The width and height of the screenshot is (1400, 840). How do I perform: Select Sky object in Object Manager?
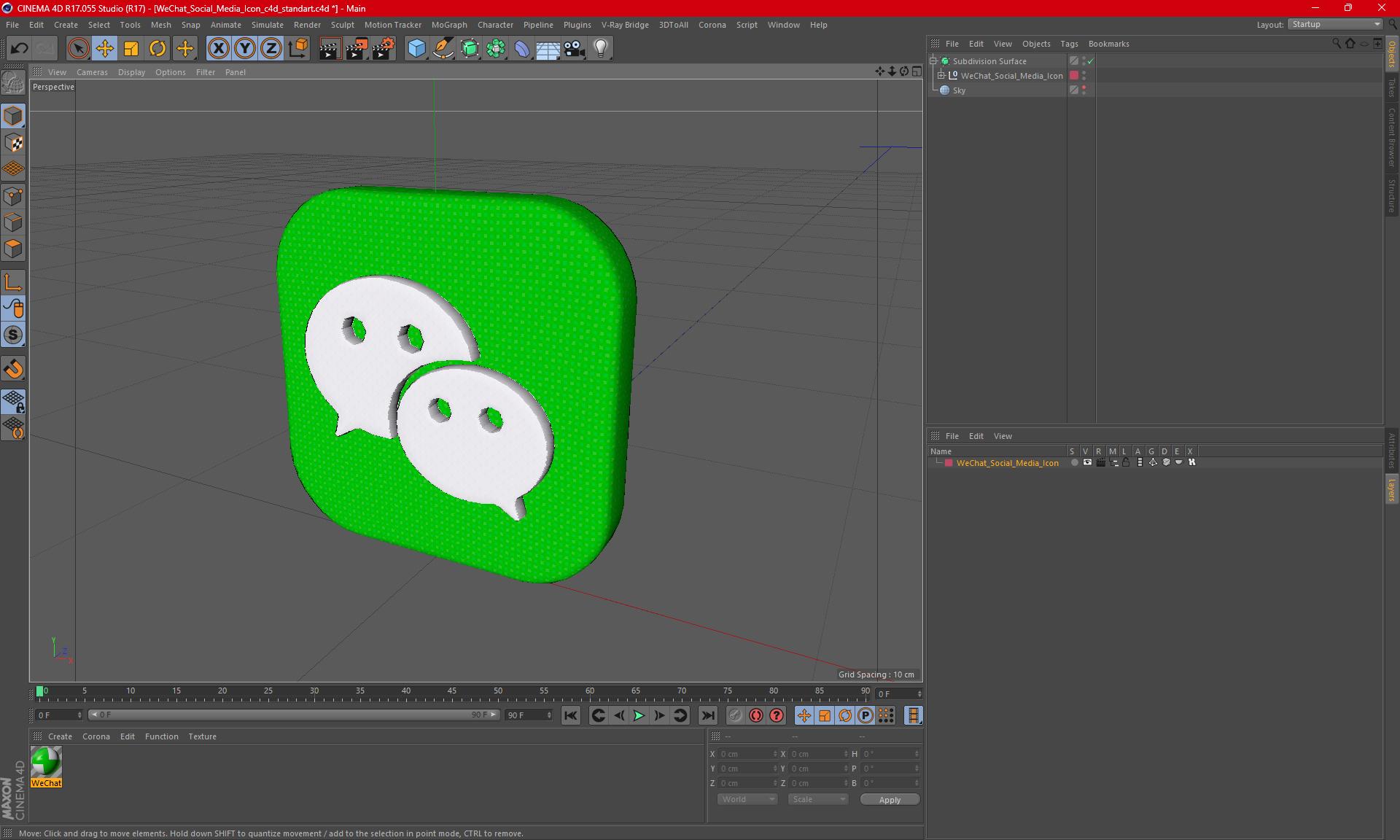[959, 90]
